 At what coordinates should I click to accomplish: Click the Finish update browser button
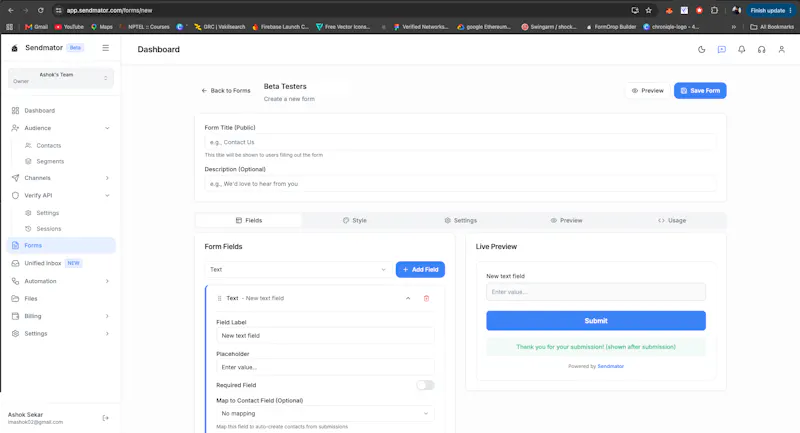pos(770,10)
